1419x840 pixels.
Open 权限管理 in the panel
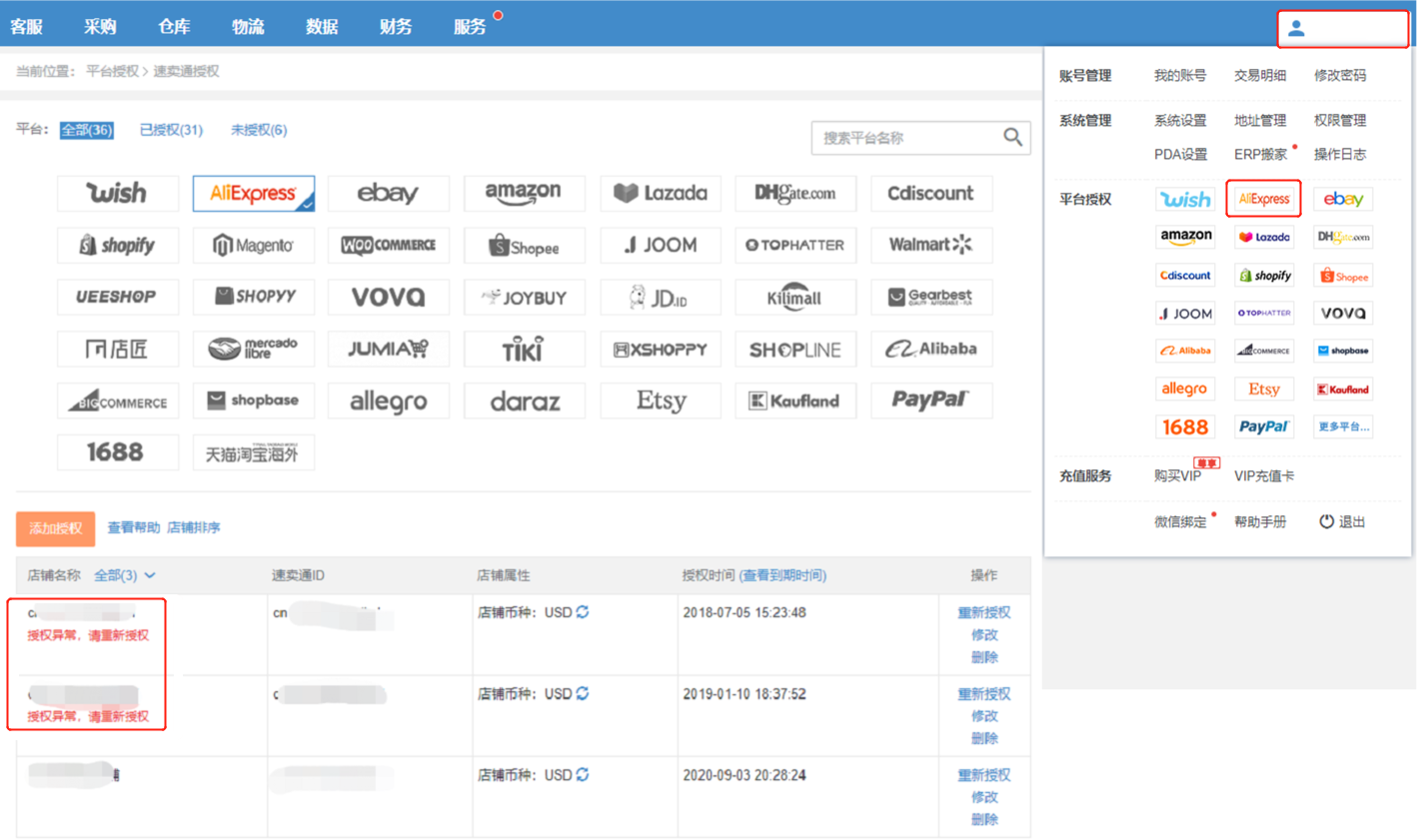[x=1340, y=120]
